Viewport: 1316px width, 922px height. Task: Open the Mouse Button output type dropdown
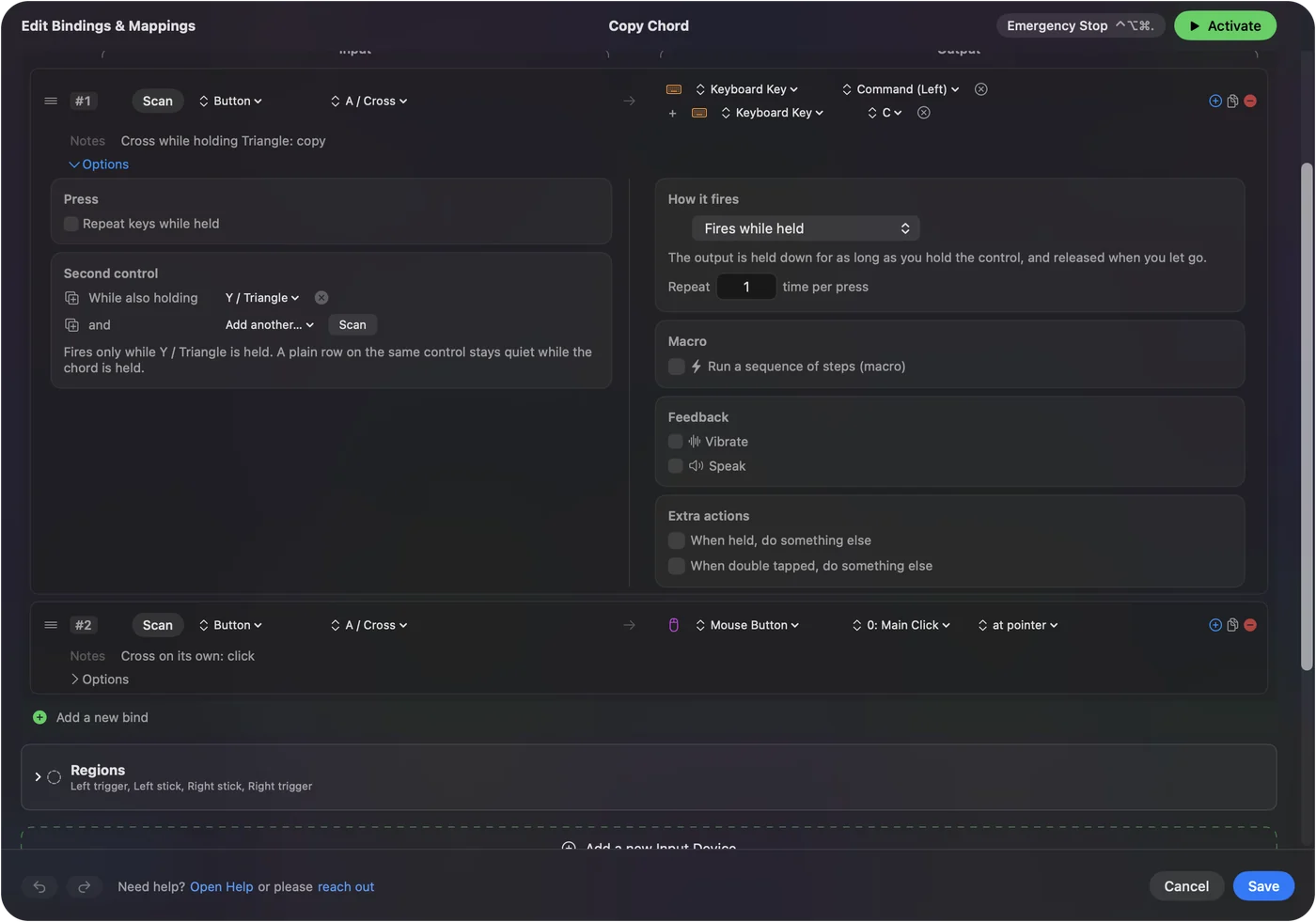pyautogui.click(x=747, y=625)
